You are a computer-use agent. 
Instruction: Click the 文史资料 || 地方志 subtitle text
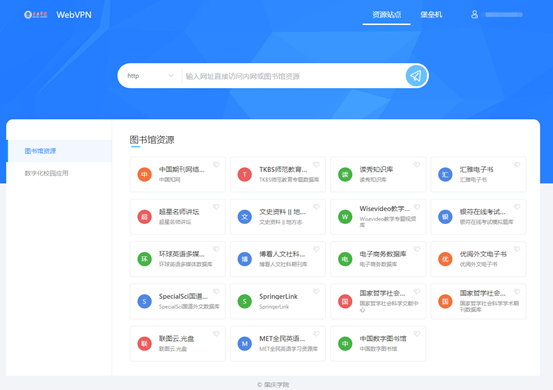coord(281,222)
